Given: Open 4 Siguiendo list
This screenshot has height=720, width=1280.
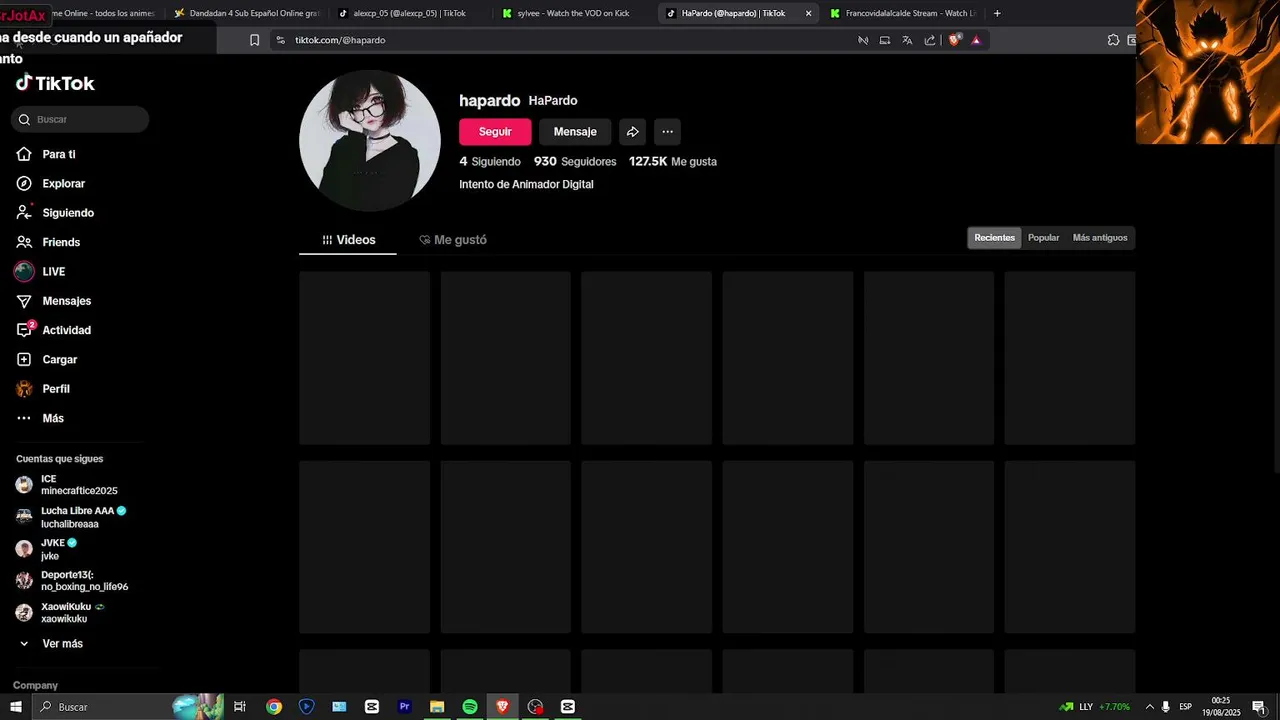Looking at the screenshot, I should click(x=490, y=161).
